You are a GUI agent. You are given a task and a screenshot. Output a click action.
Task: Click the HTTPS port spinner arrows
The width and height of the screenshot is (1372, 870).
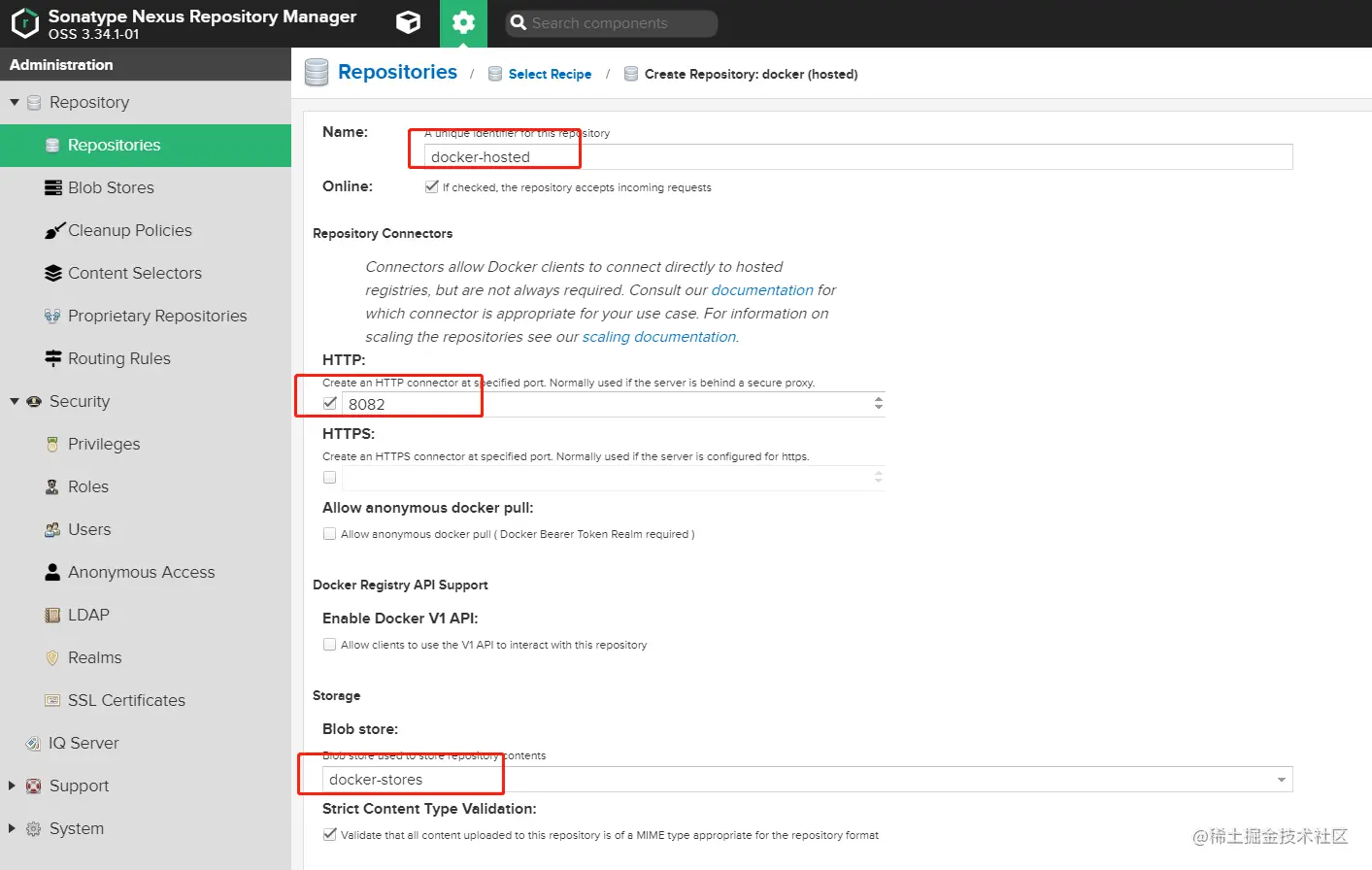[x=879, y=478]
